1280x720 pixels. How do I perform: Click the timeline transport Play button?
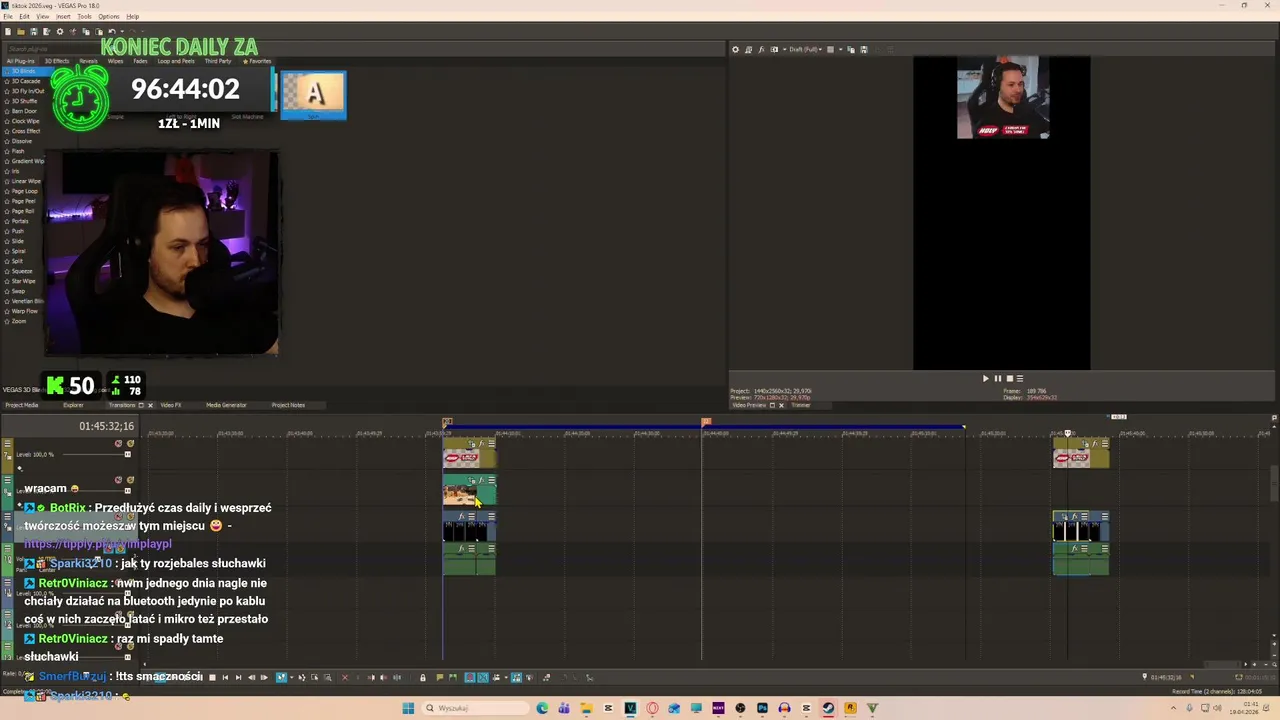click(186, 677)
